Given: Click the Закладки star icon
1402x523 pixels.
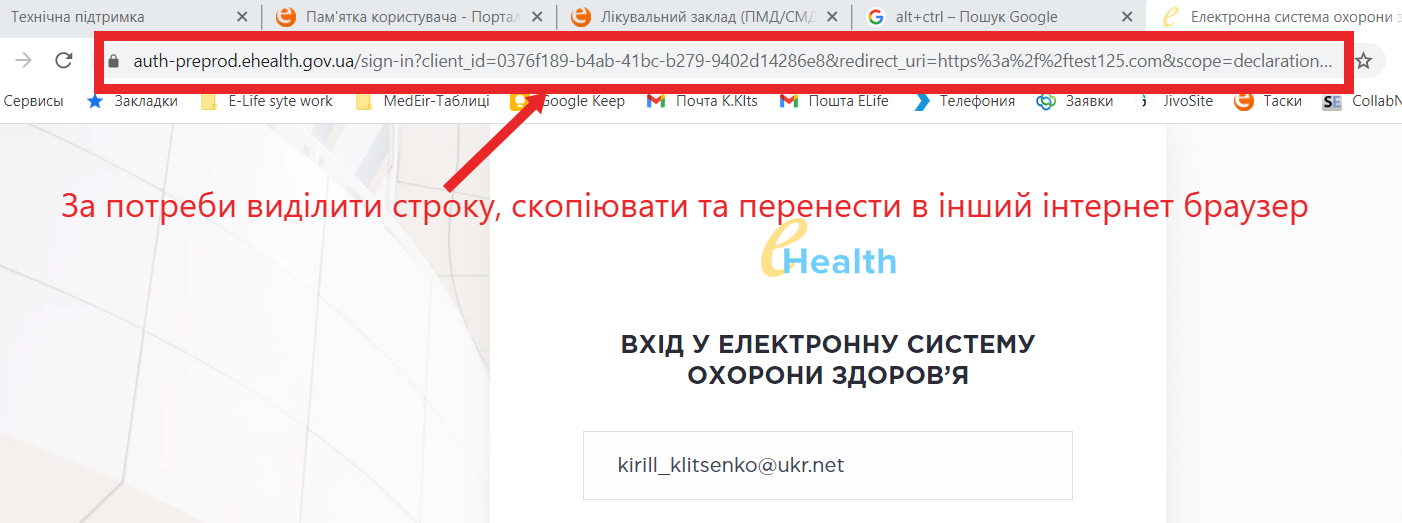Looking at the screenshot, I should pos(96,101).
